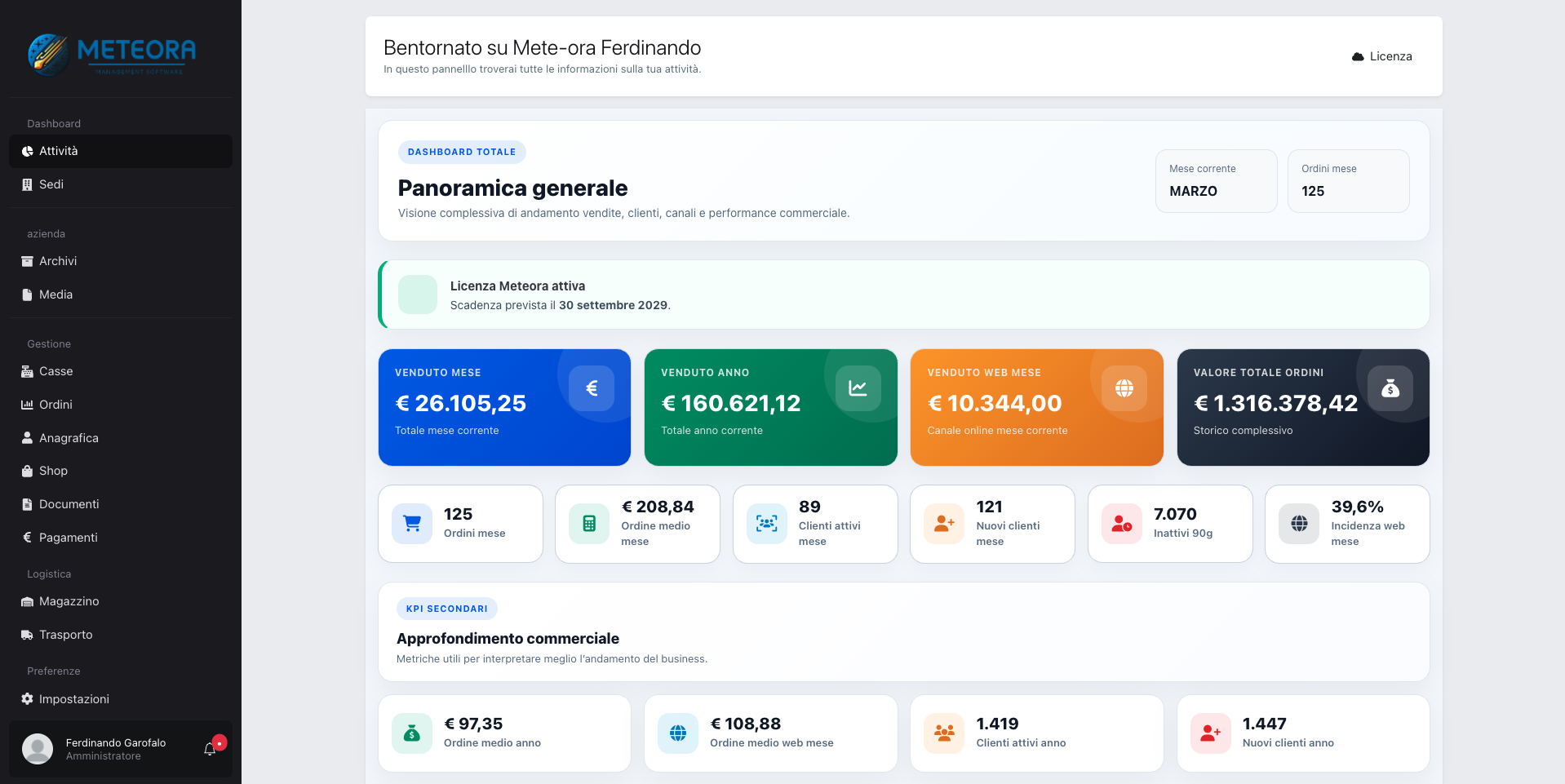Navigate to Ordini in the sidebar
Viewport: 1565px width, 784px height.
coord(55,405)
